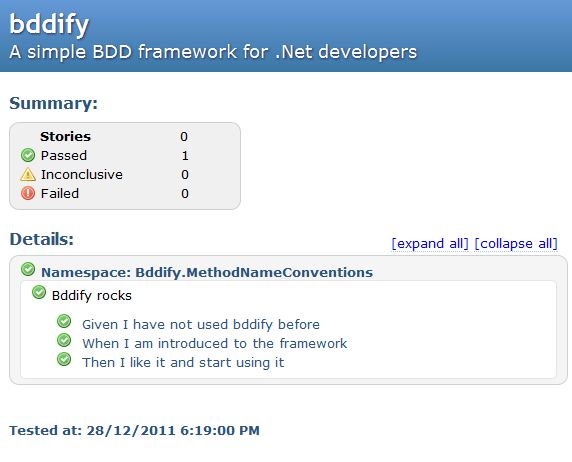Screen dimensions: 572x462
Task: Click the collapse all link
Action: click(516, 243)
